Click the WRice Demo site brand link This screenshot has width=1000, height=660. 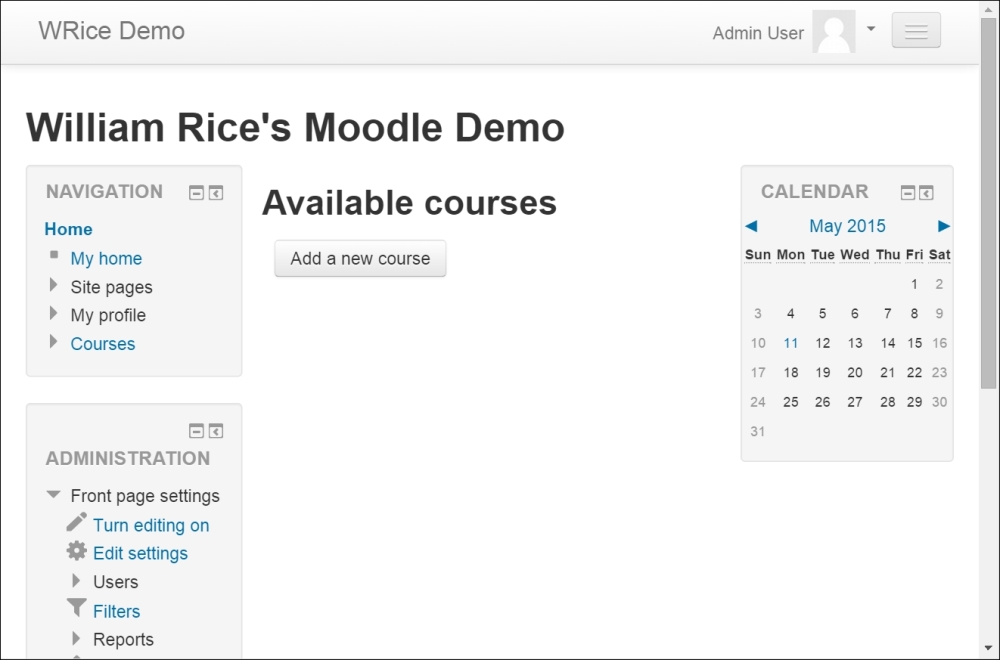pos(112,31)
